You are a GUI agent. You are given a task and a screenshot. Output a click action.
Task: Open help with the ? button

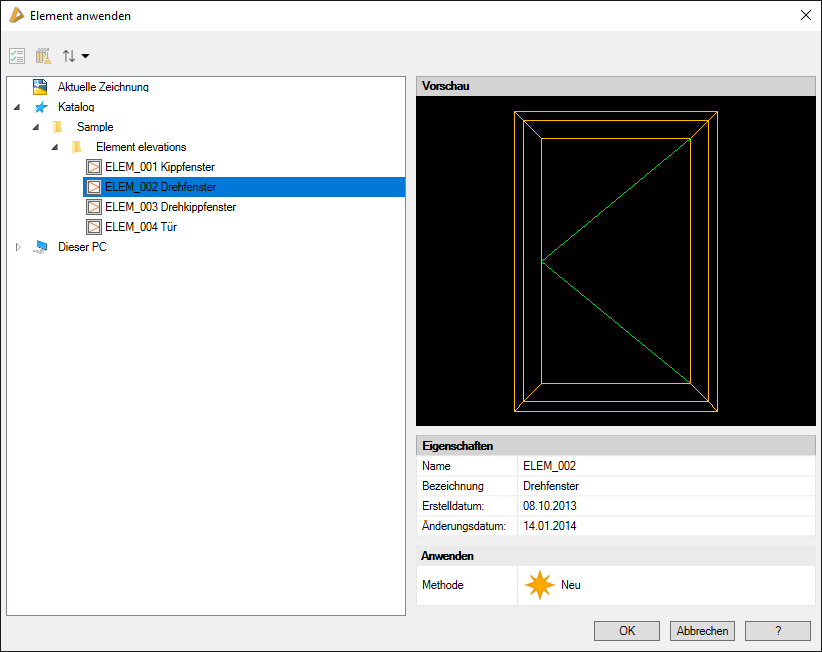coord(777,631)
